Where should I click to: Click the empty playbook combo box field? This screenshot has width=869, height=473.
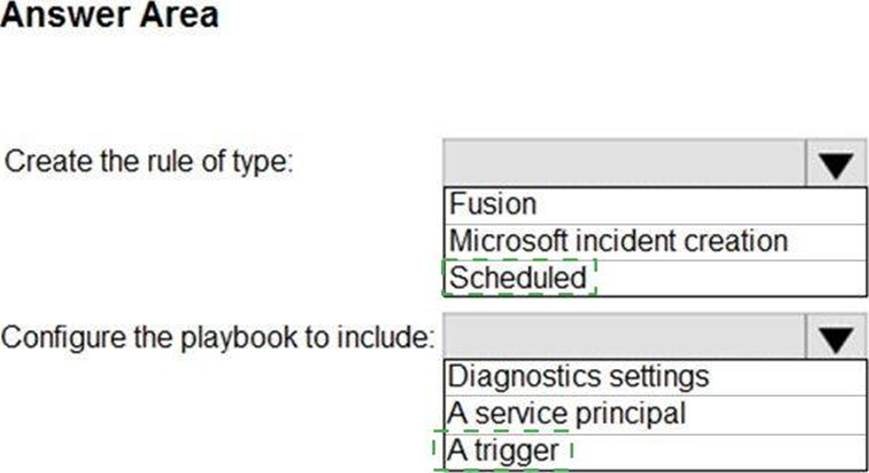point(624,337)
